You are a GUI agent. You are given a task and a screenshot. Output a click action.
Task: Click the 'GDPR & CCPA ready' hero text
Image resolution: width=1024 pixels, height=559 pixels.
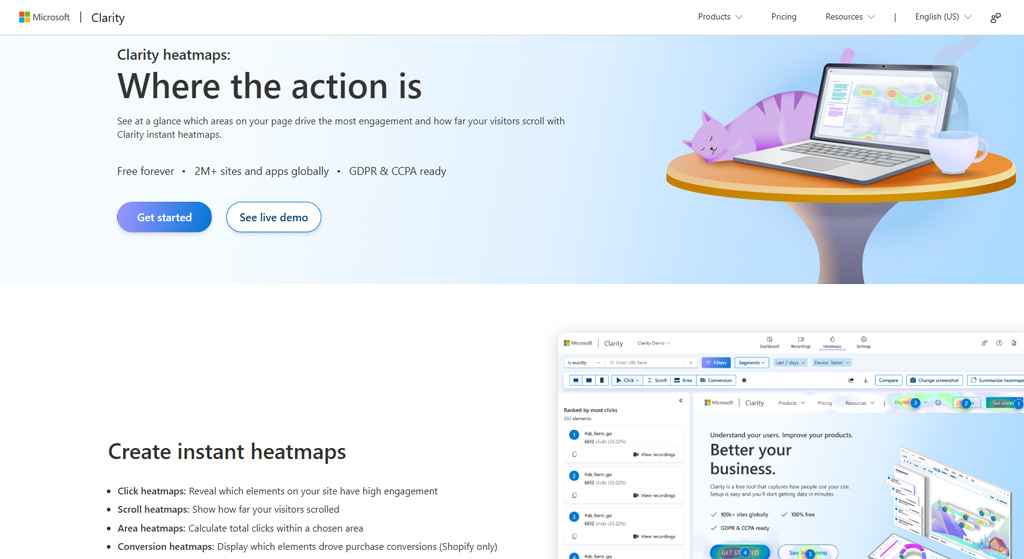(398, 171)
